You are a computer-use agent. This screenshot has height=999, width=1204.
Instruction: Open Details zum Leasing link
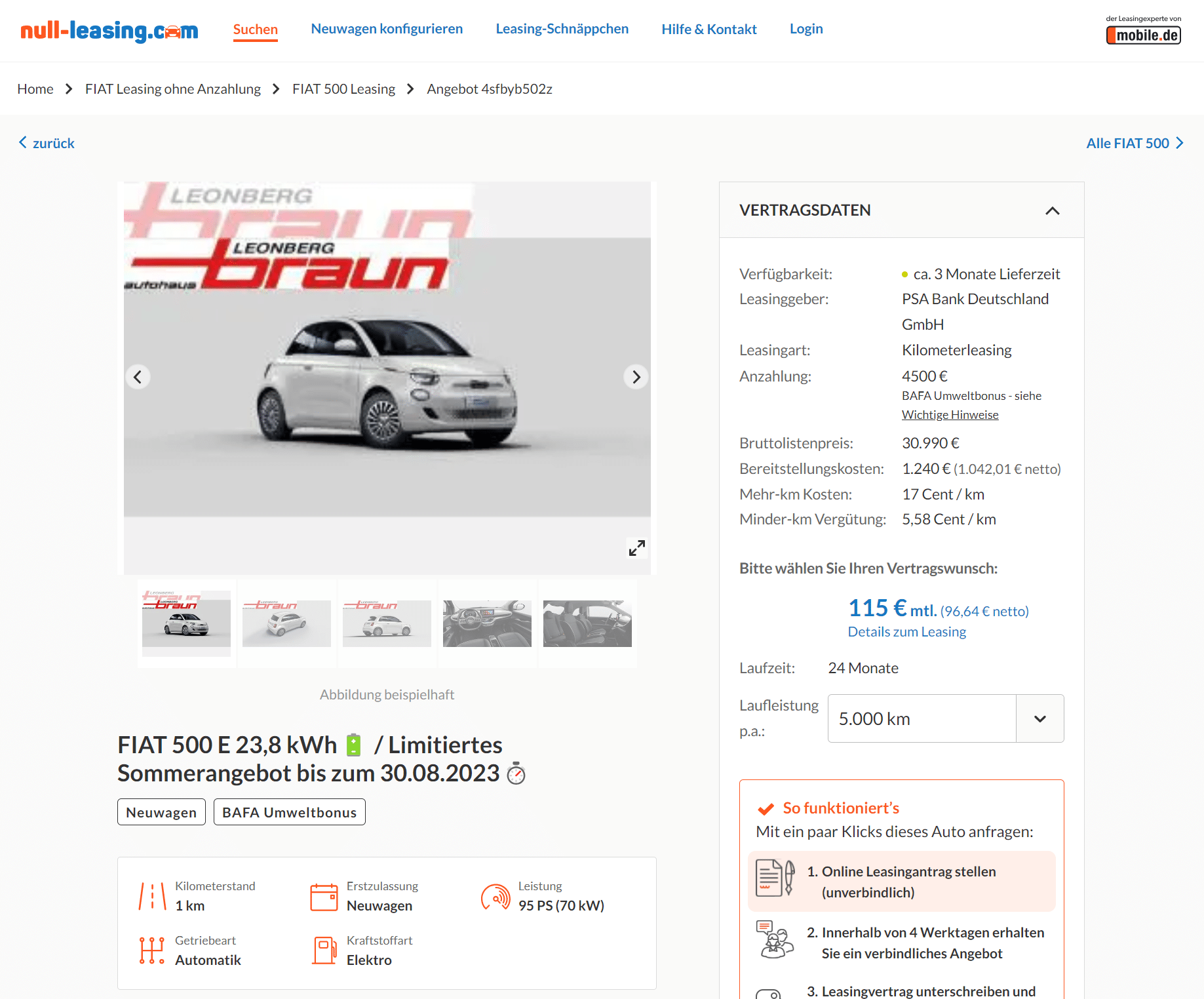906,632
